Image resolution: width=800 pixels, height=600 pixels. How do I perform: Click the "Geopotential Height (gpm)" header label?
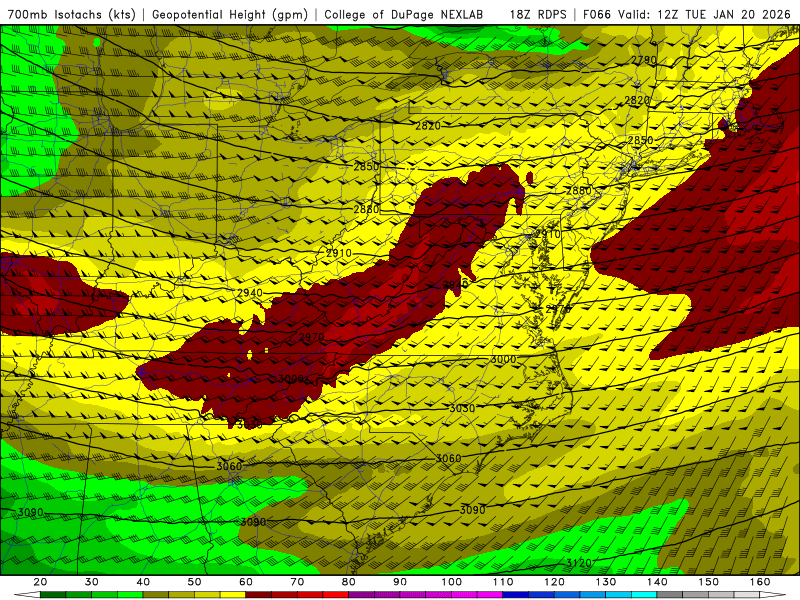pyautogui.click(x=230, y=14)
